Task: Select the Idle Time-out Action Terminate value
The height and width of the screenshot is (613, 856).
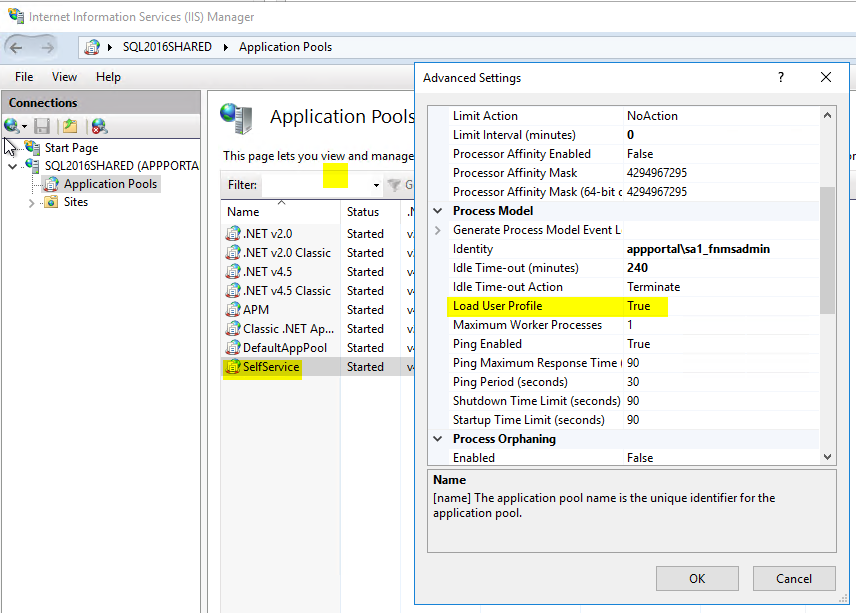Action: click(653, 287)
